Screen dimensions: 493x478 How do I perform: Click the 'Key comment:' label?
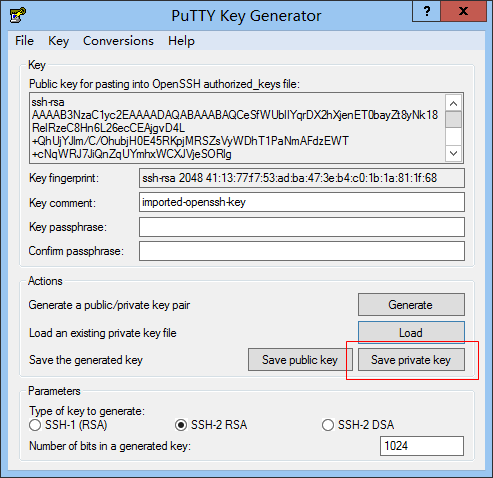62,203
